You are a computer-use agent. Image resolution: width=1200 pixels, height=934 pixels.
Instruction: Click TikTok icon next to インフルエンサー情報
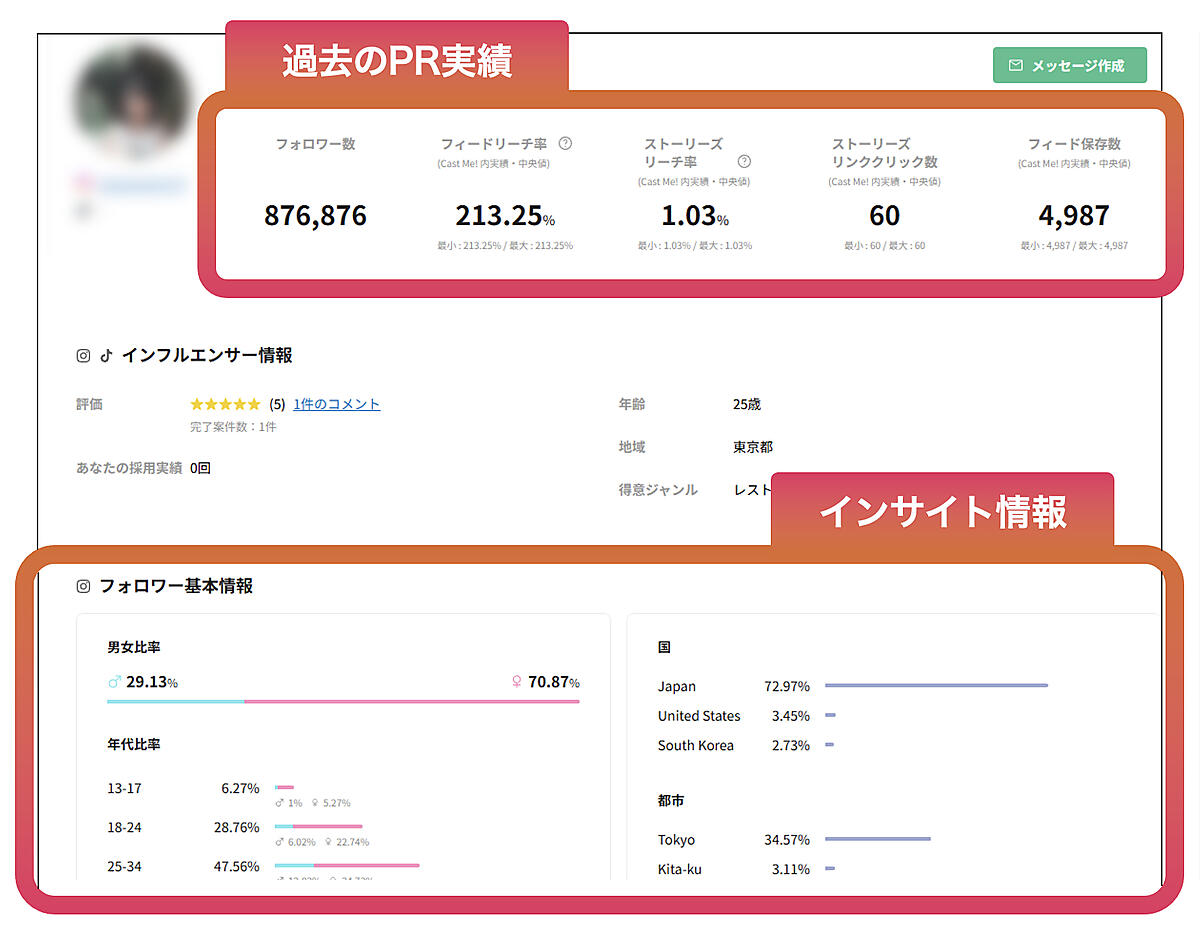(106, 355)
